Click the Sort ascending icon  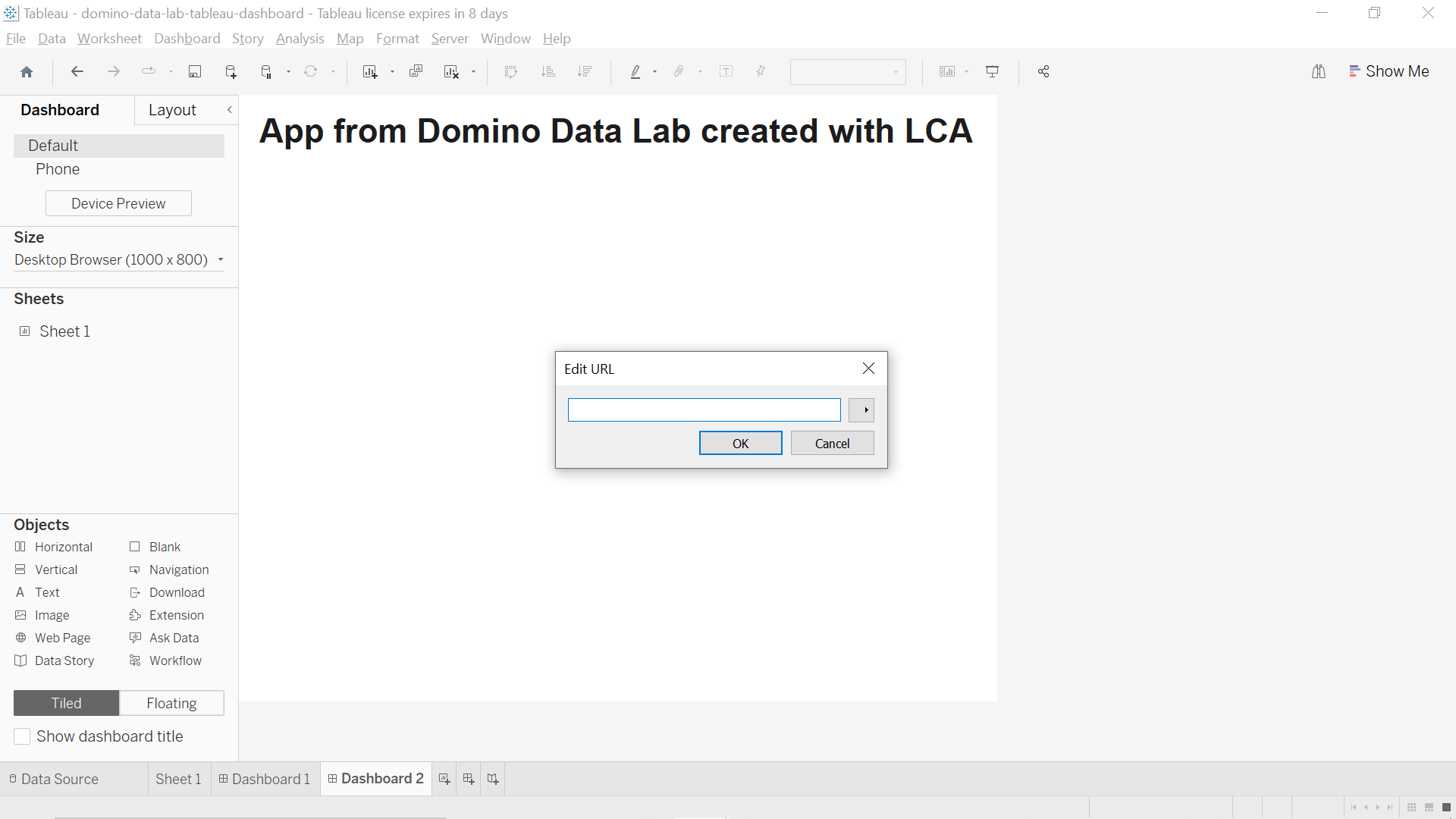[548, 71]
